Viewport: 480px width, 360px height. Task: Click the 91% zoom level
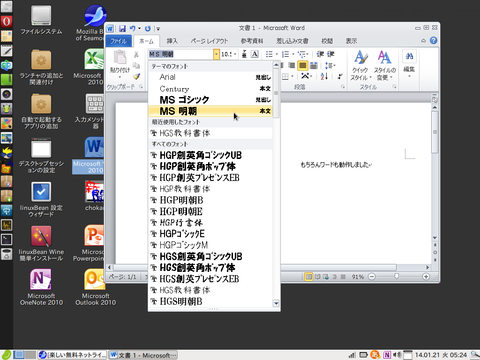(x=358, y=277)
